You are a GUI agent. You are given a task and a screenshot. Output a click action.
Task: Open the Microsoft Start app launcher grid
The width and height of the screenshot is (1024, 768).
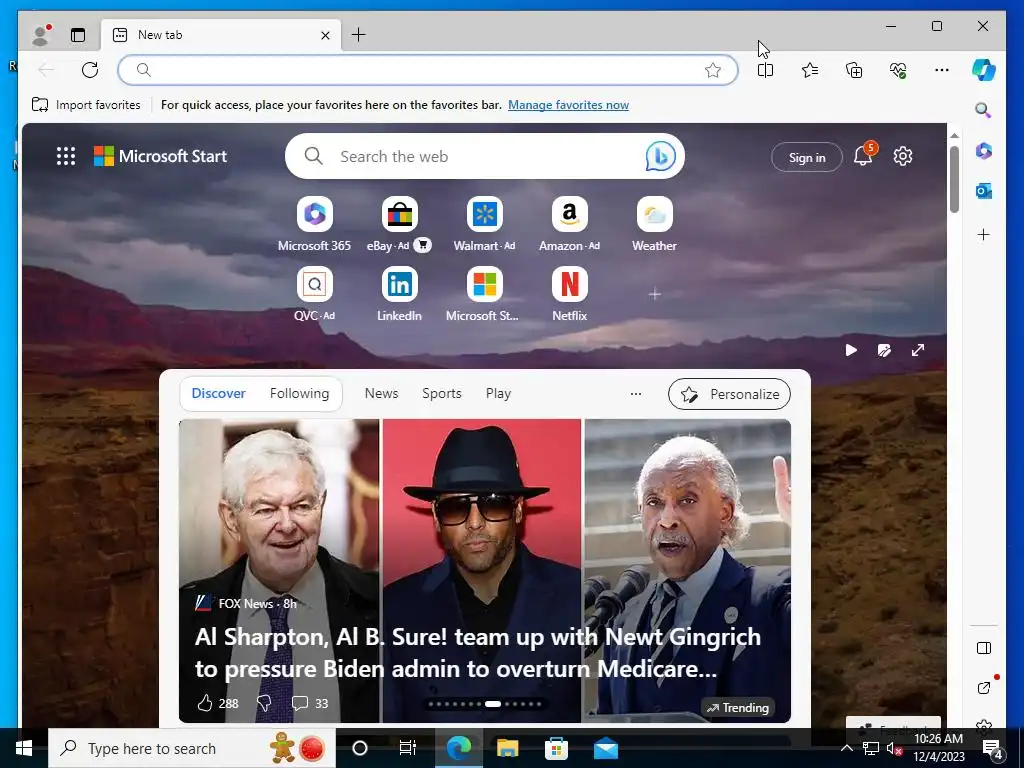pyautogui.click(x=66, y=156)
